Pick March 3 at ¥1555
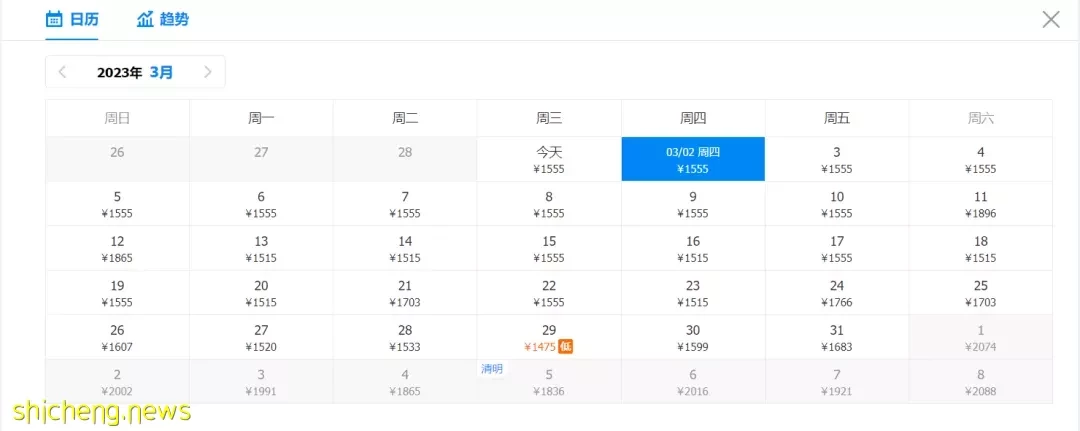The image size is (1080, 431). [837, 159]
